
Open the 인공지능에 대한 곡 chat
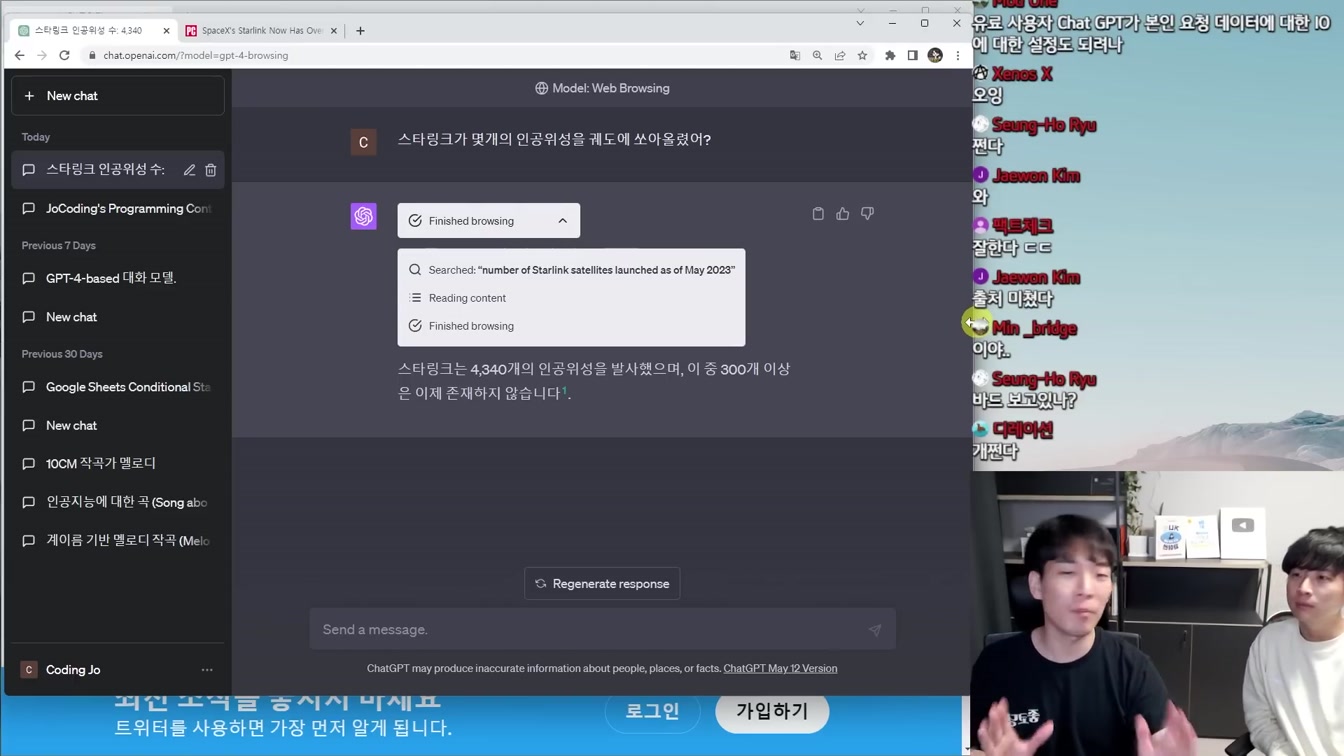pyautogui.click(x=118, y=502)
